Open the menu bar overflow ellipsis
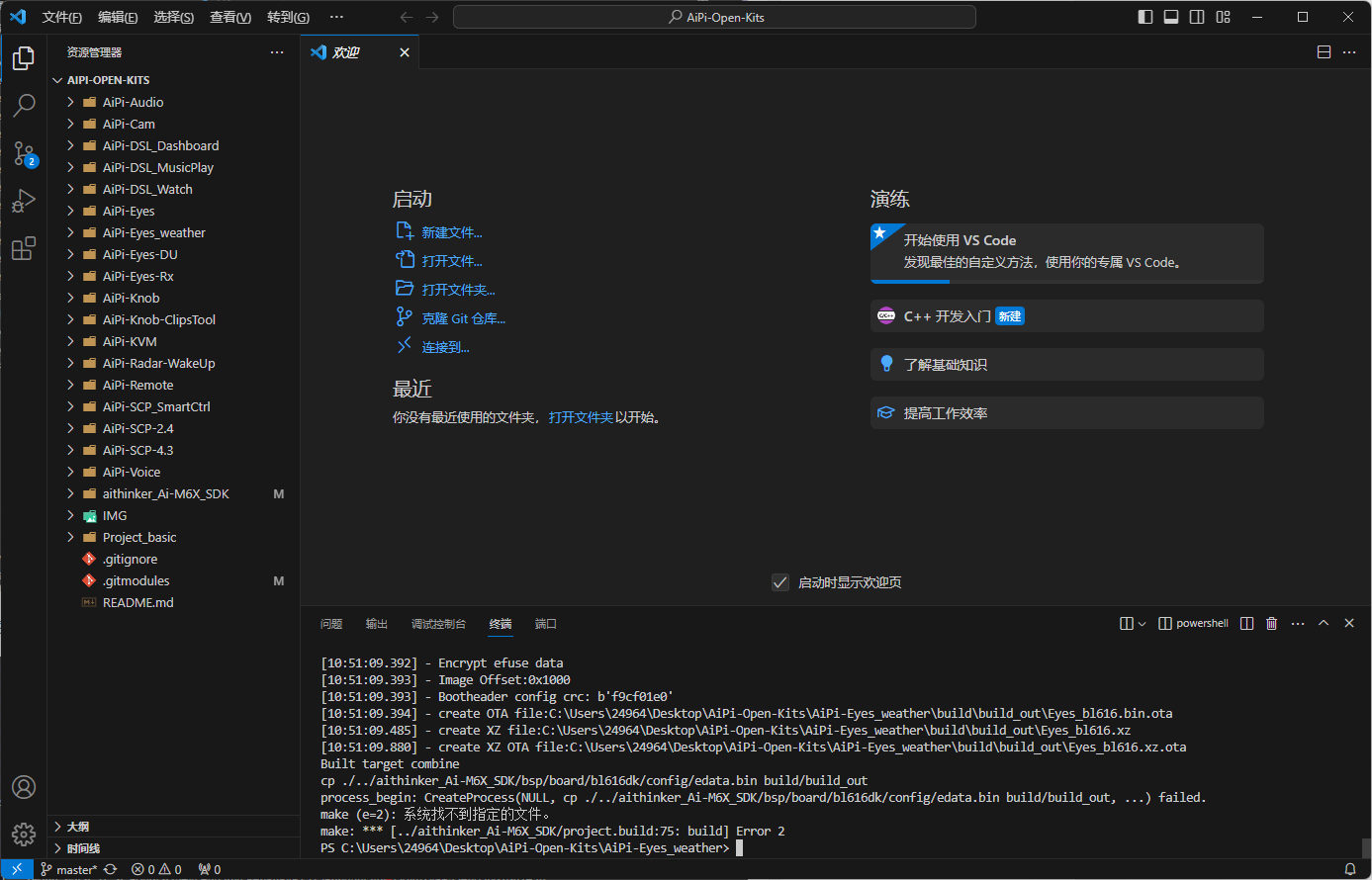Screen dimensions: 1372x880 336,17
